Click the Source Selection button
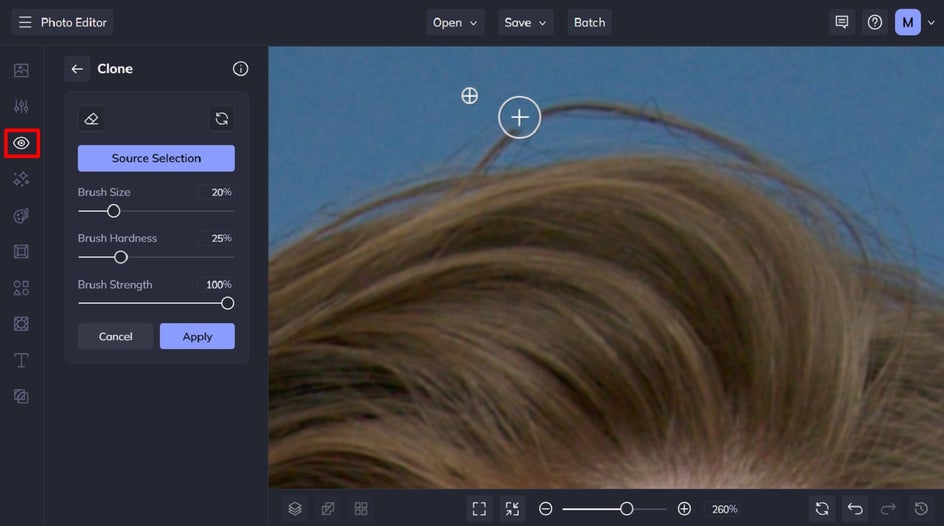 pos(156,158)
